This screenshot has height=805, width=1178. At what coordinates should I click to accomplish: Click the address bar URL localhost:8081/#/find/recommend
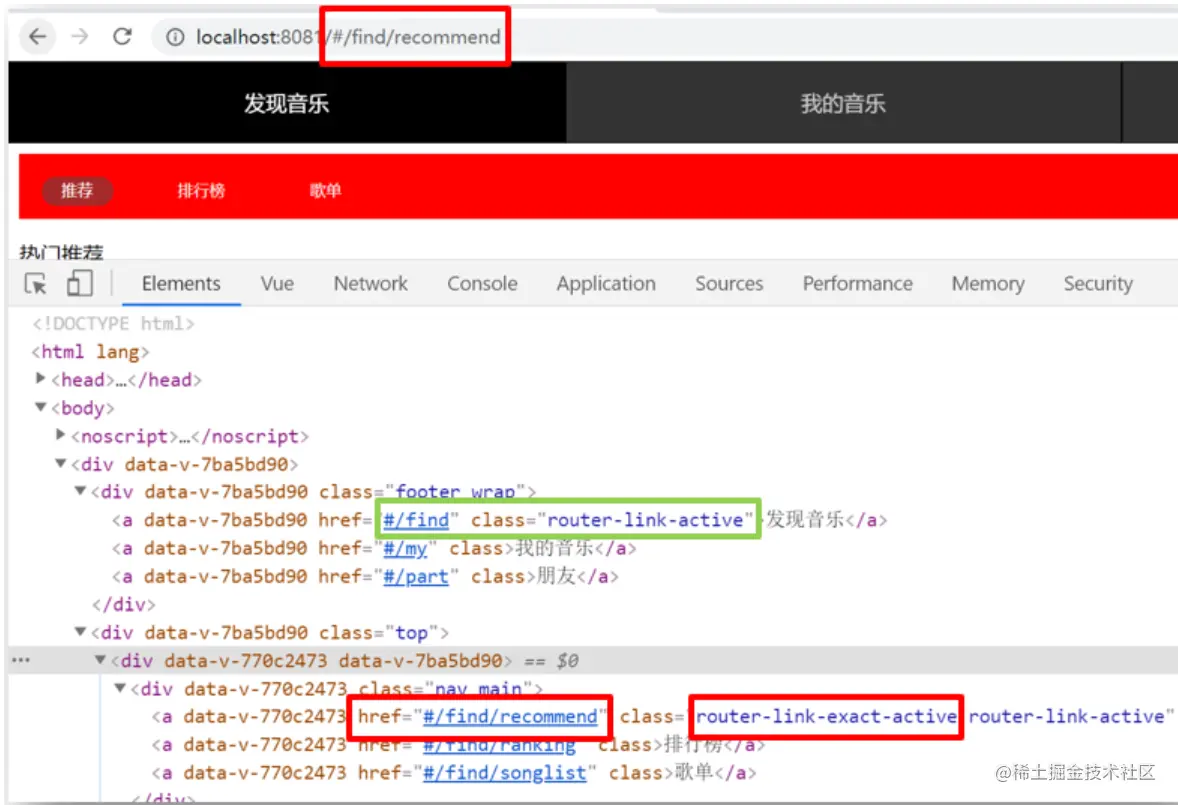coord(348,37)
